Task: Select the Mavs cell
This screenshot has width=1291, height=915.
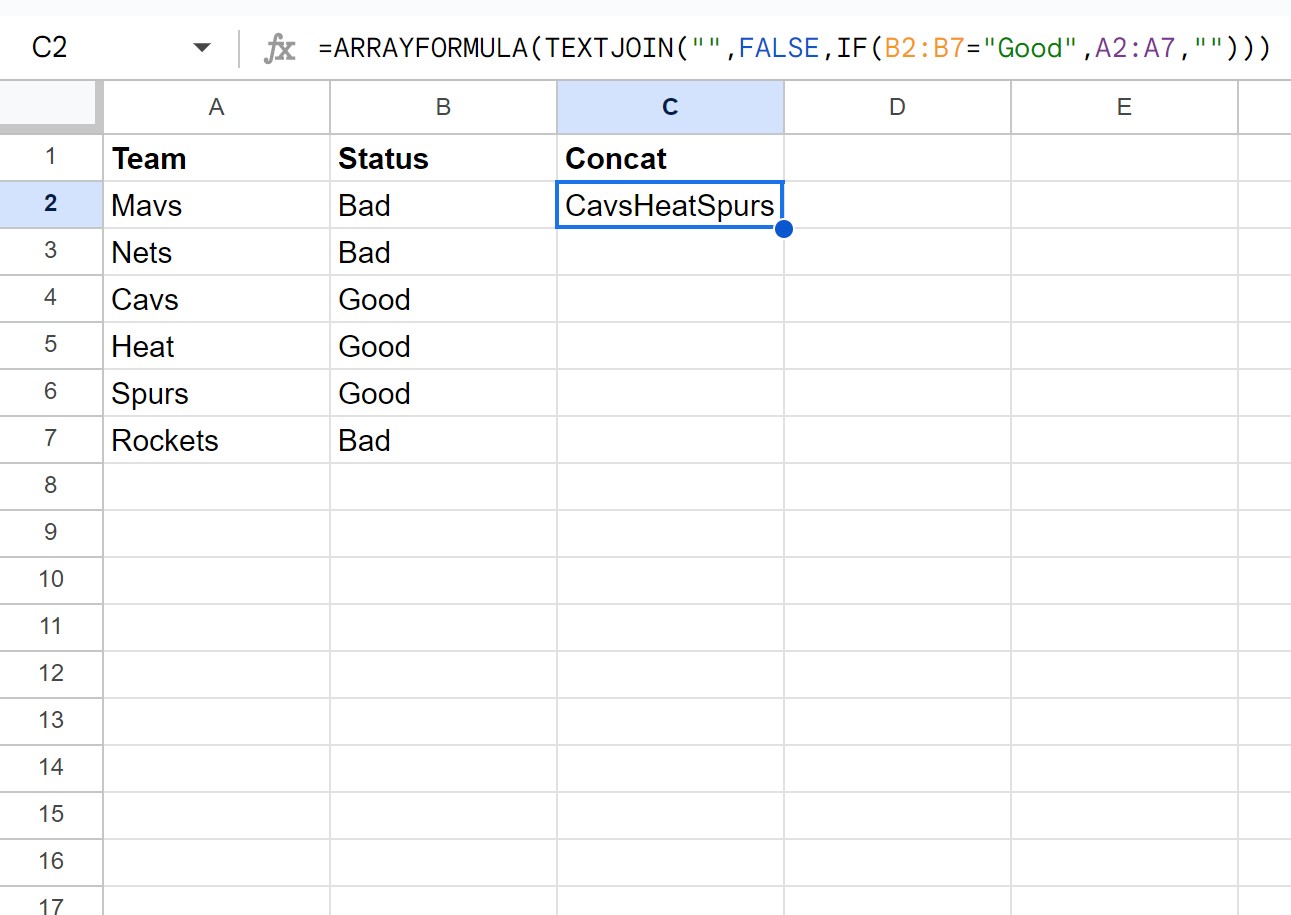Action: tap(216, 205)
